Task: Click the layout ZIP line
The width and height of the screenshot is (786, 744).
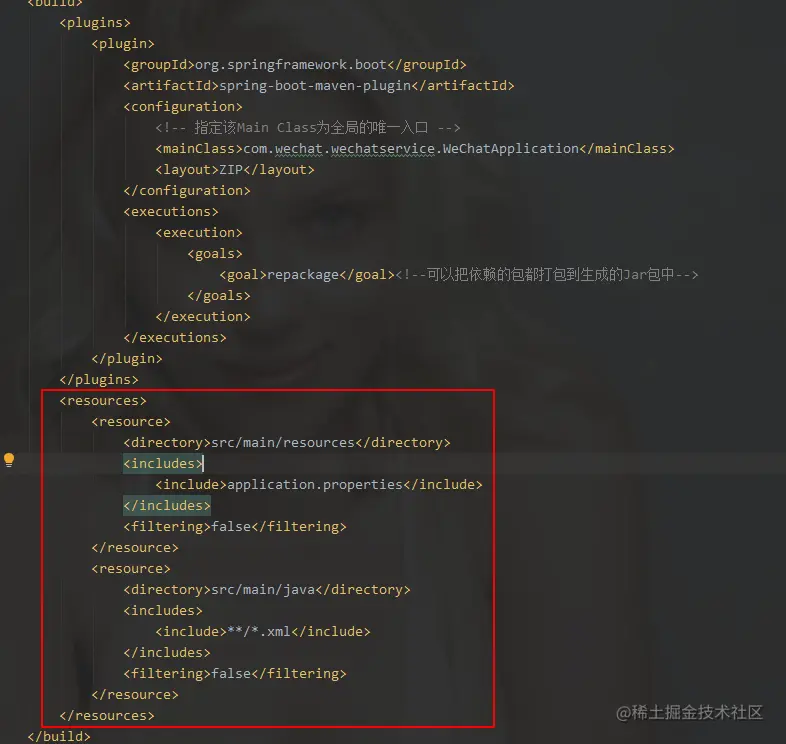Action: click(x=235, y=170)
